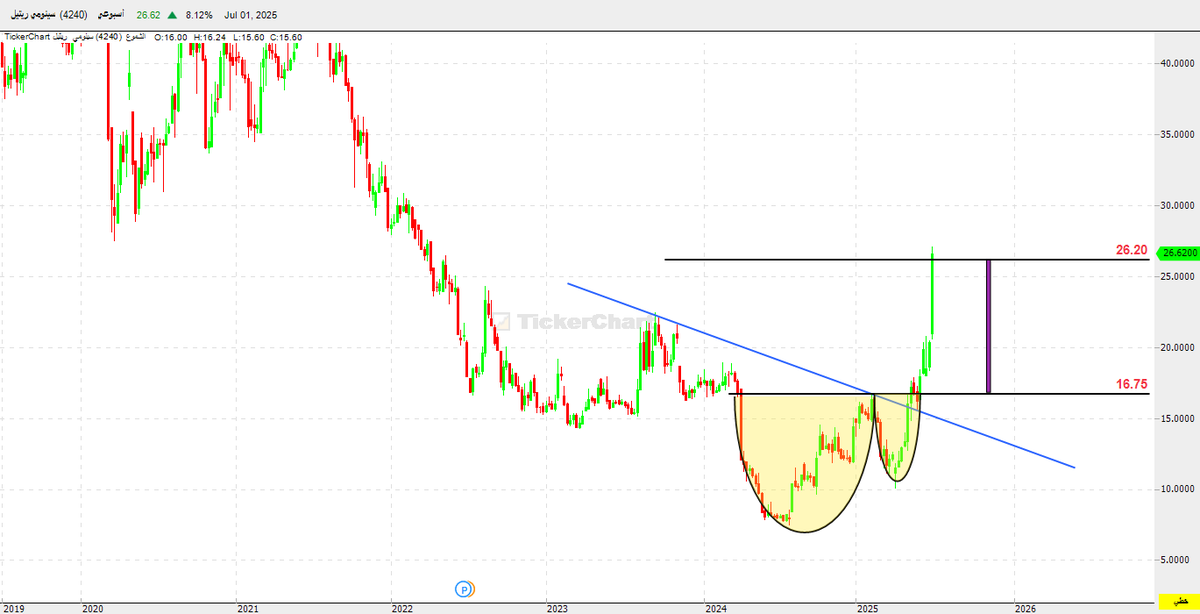The width and height of the screenshot is (1200, 614).
Task: Click the 2021 label on time axis
Action: click(x=247, y=607)
